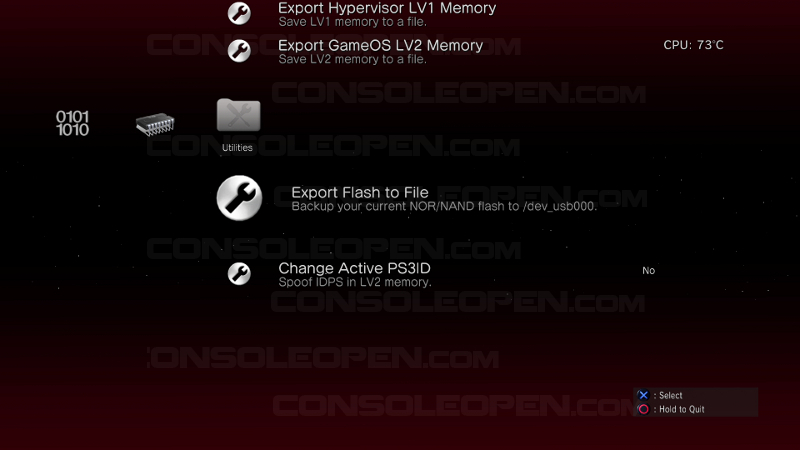The image size is (800, 450).
Task: Click the Export GameOS LV2 Memory wrench icon
Action: [239, 51]
